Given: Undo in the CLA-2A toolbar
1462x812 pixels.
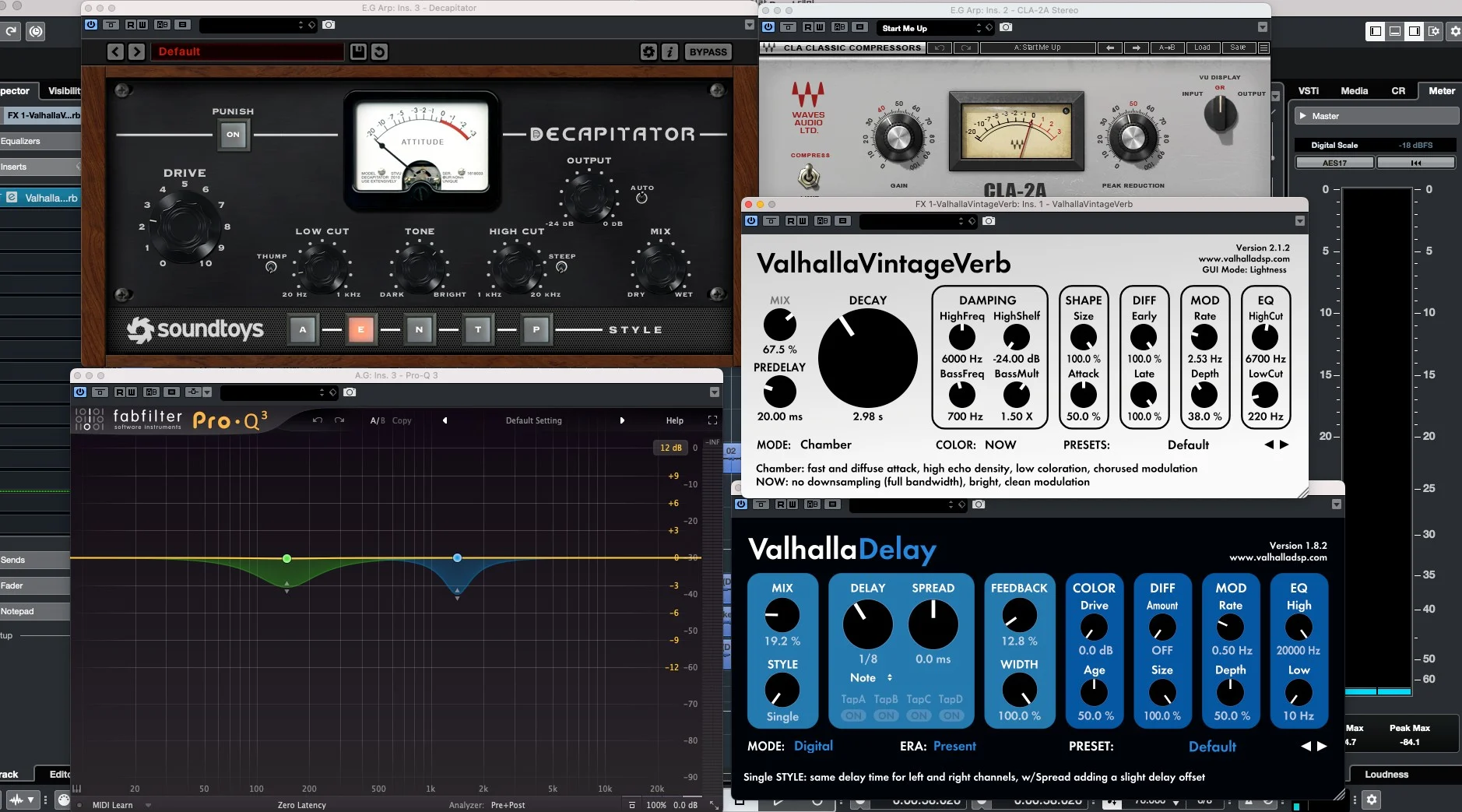Looking at the screenshot, I should pyautogui.click(x=940, y=47).
